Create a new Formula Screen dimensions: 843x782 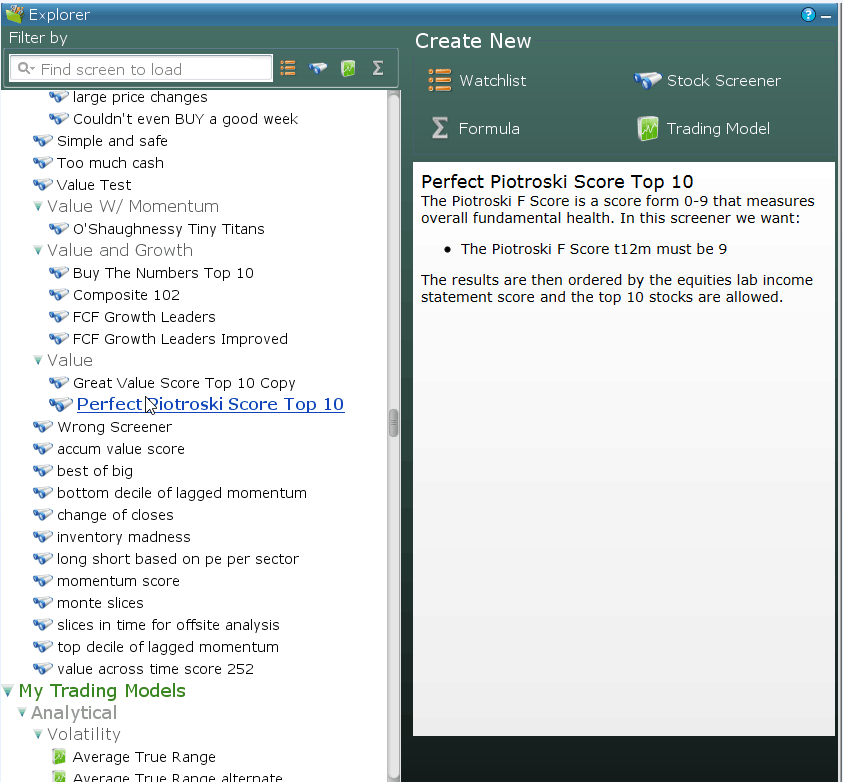click(x=475, y=129)
